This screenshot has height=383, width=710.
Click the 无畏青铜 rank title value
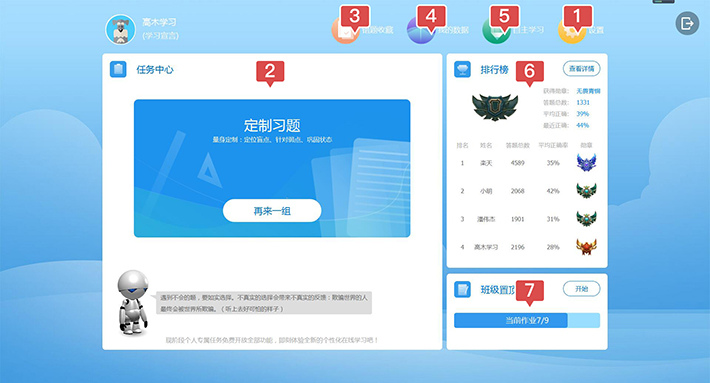(x=588, y=91)
